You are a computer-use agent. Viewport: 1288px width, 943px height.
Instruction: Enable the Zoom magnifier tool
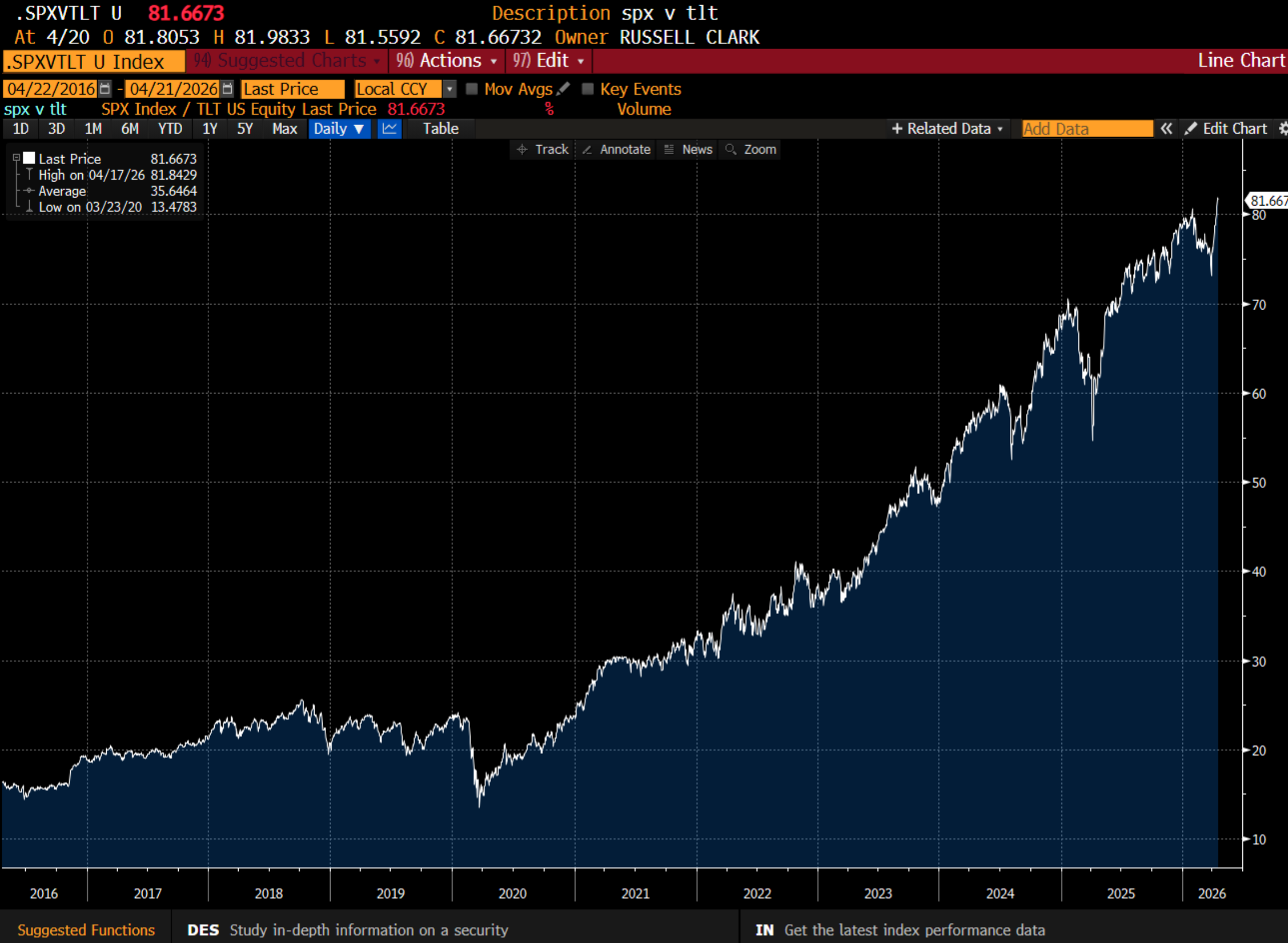tap(750, 150)
